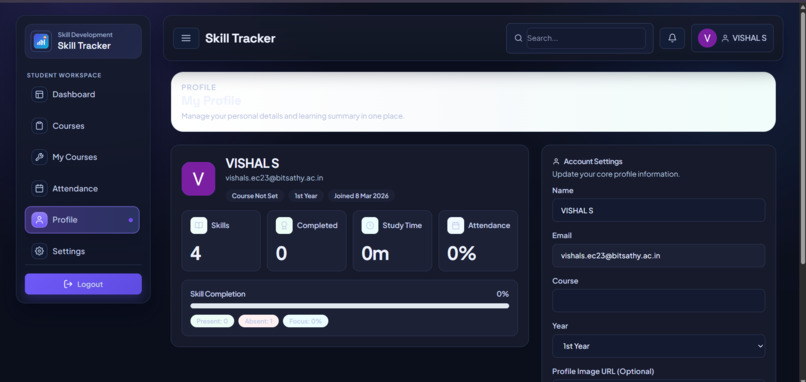
Task: Click the Skills count 4
Action: tap(196, 253)
